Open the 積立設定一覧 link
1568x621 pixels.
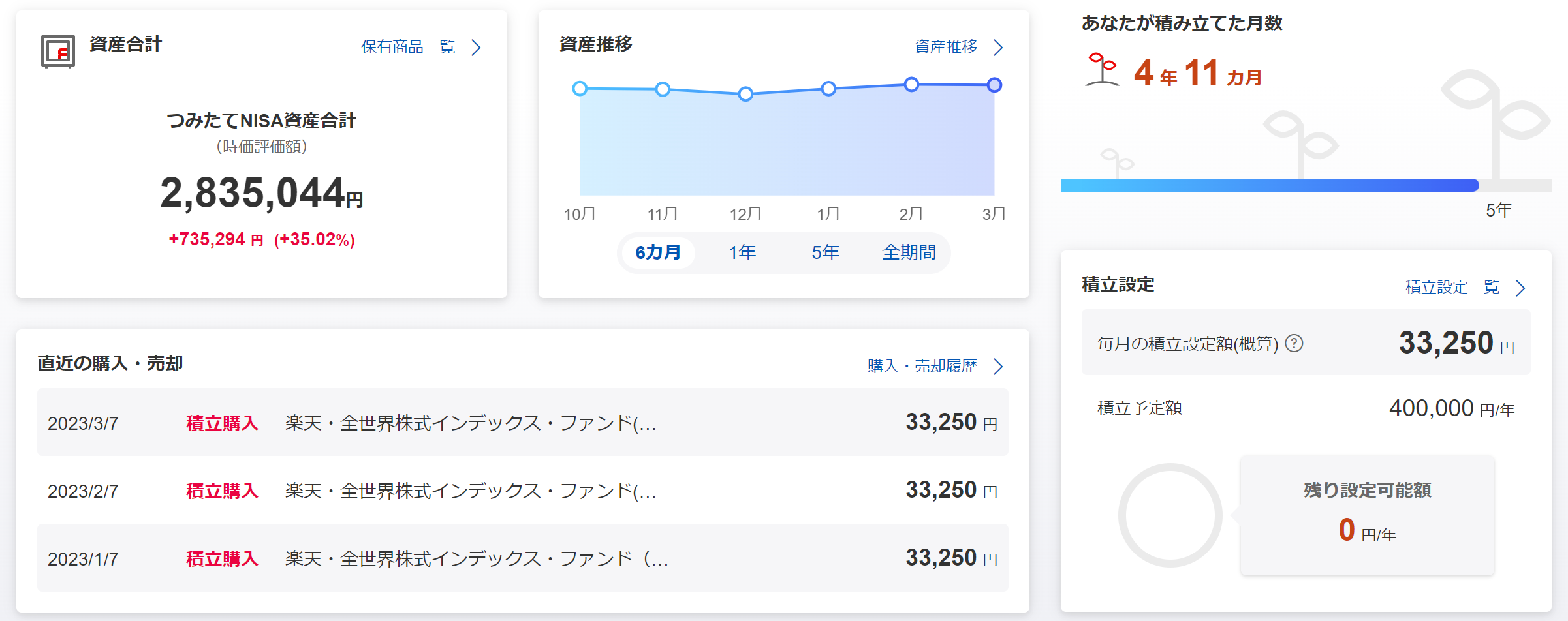pyautogui.click(x=1452, y=288)
